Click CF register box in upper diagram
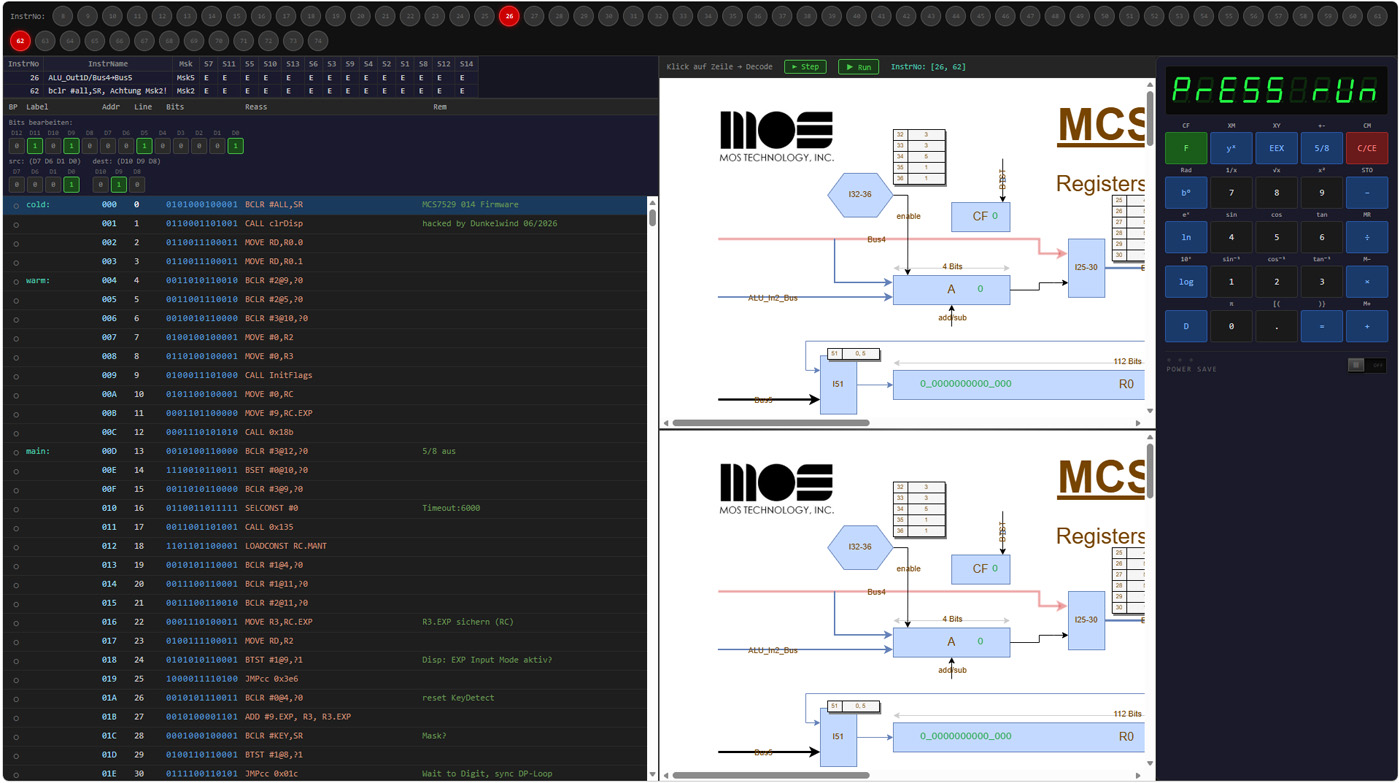Screen dimensions: 1400x783 coord(980,217)
